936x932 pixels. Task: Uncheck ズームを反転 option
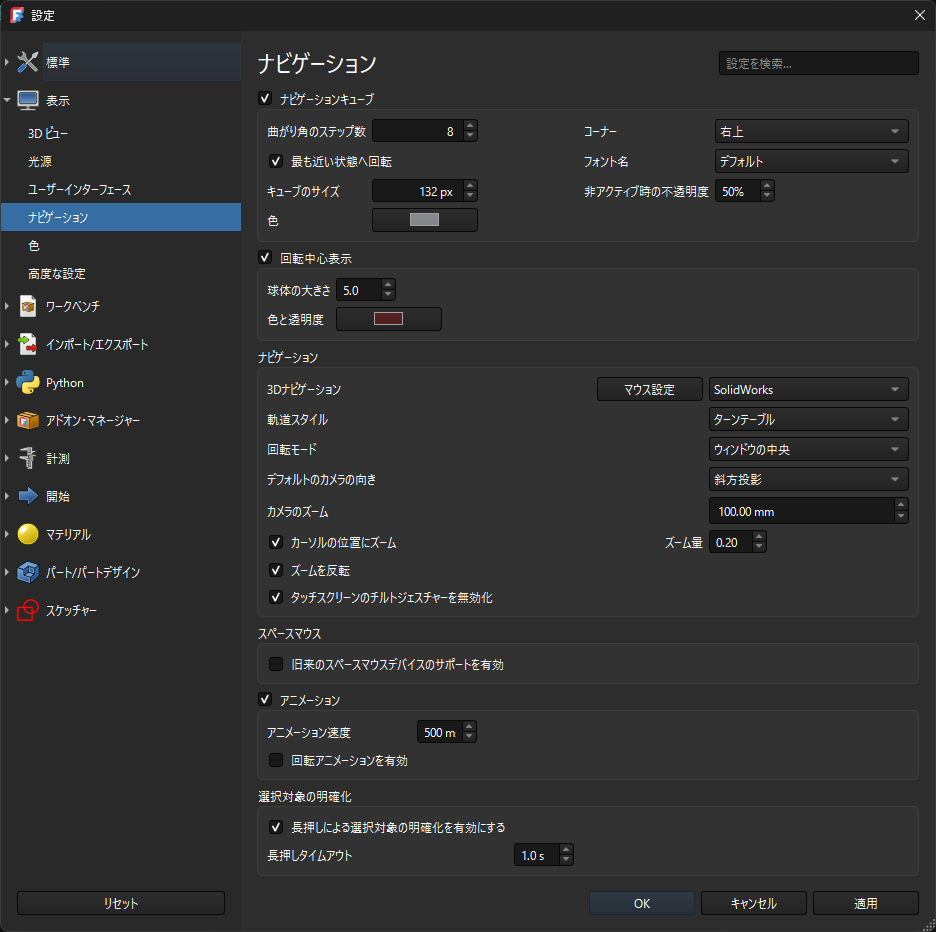click(x=276, y=570)
